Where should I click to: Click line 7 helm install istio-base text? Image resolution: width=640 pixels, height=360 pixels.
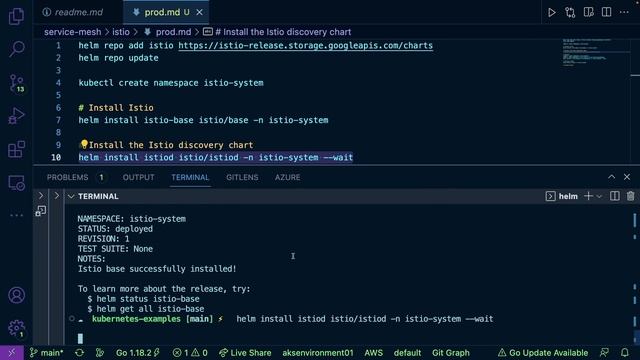(203, 120)
